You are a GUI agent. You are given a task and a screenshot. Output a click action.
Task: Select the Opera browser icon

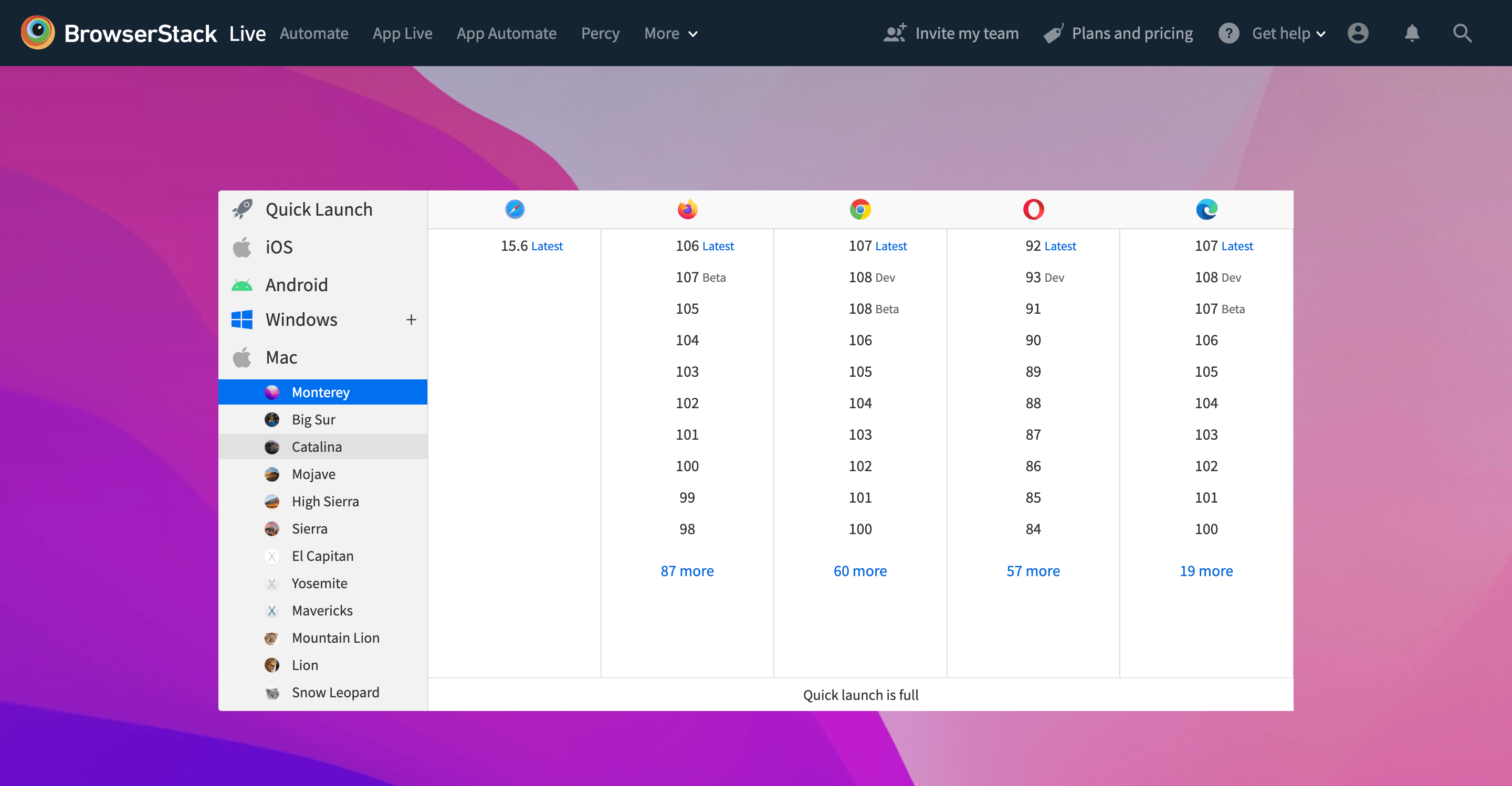click(x=1033, y=209)
